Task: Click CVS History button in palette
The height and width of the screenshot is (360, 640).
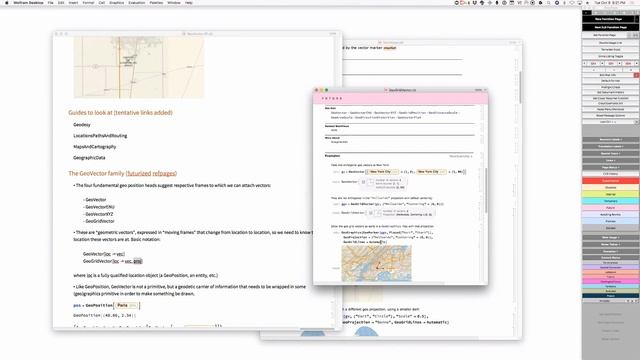Action: tap(611, 174)
